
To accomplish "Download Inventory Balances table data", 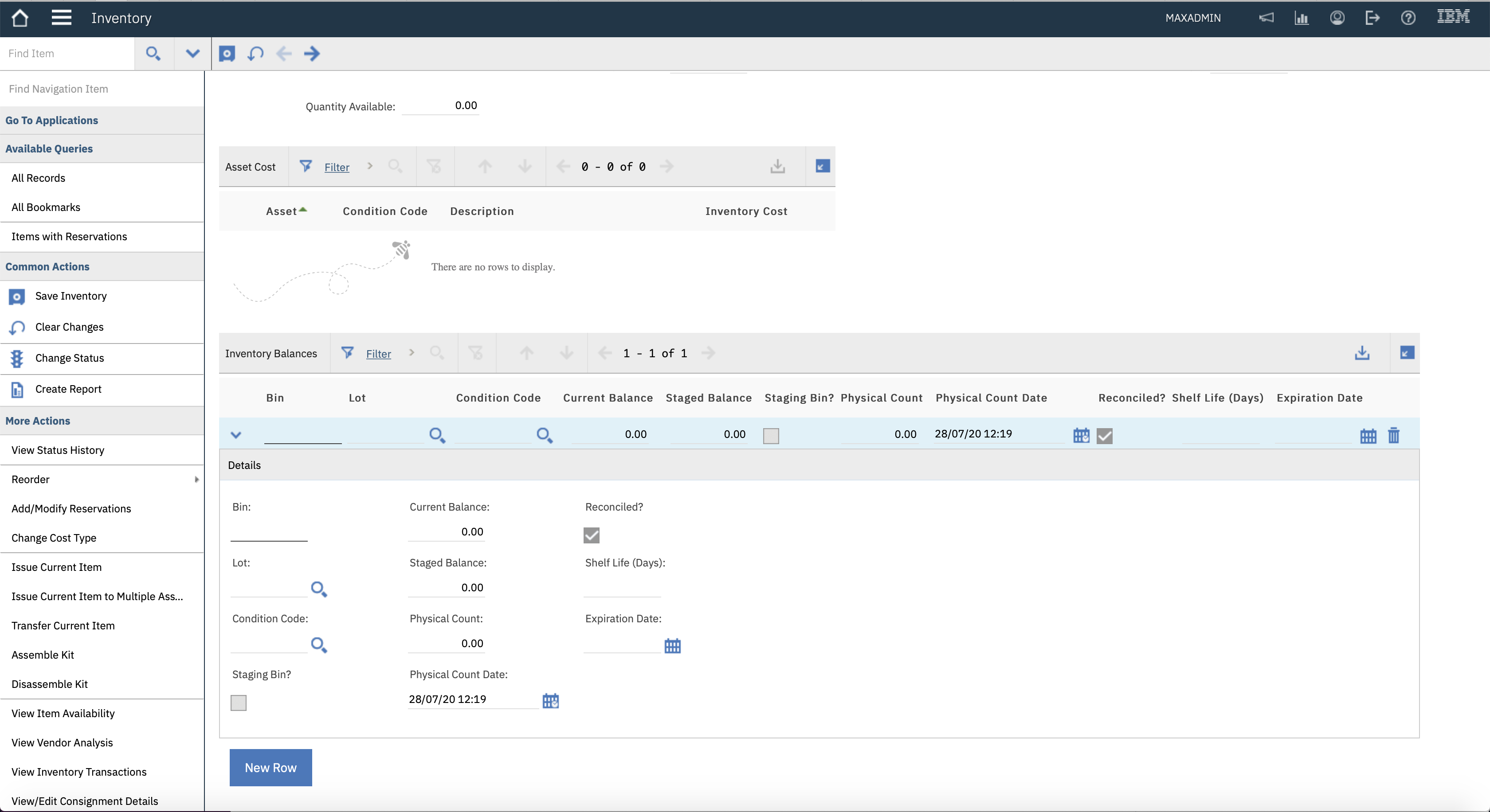I will click(1361, 353).
